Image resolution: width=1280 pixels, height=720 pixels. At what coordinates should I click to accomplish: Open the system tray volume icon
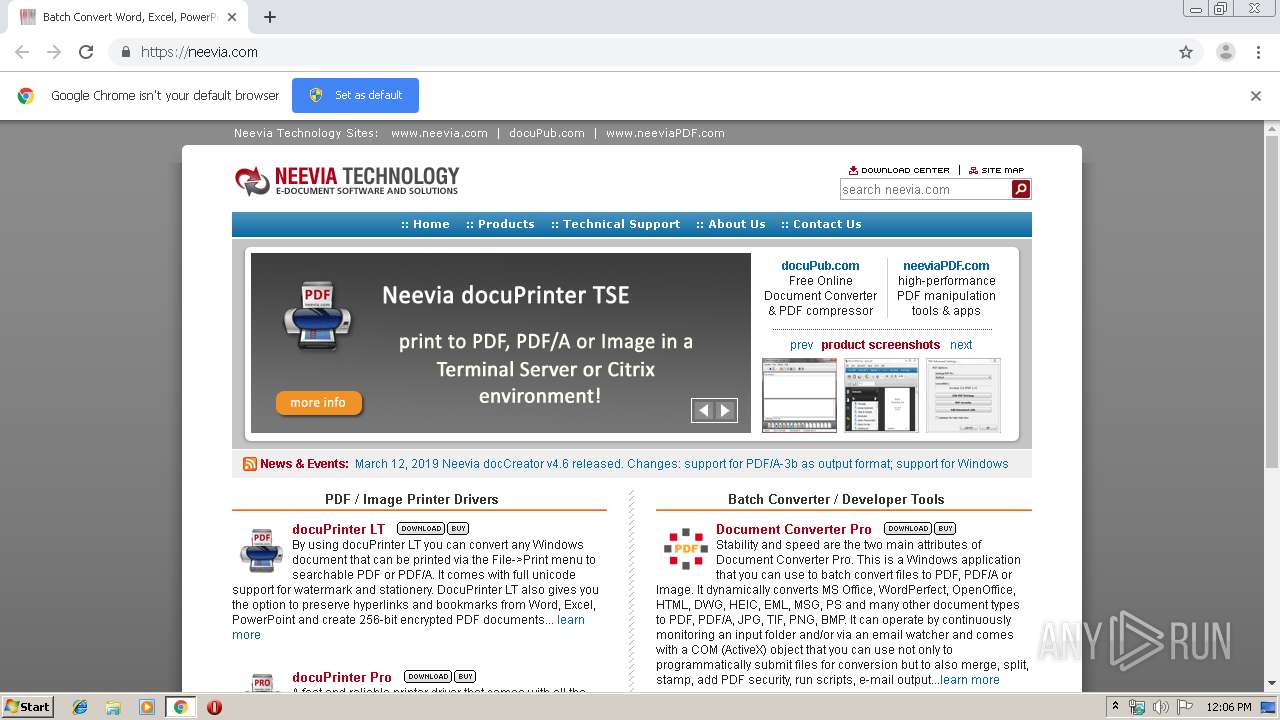[1160, 707]
